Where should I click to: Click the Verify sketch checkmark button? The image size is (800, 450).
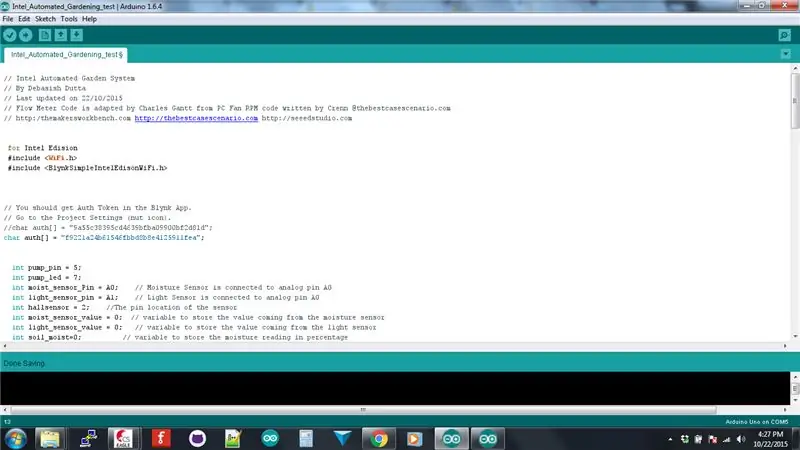click(10, 35)
